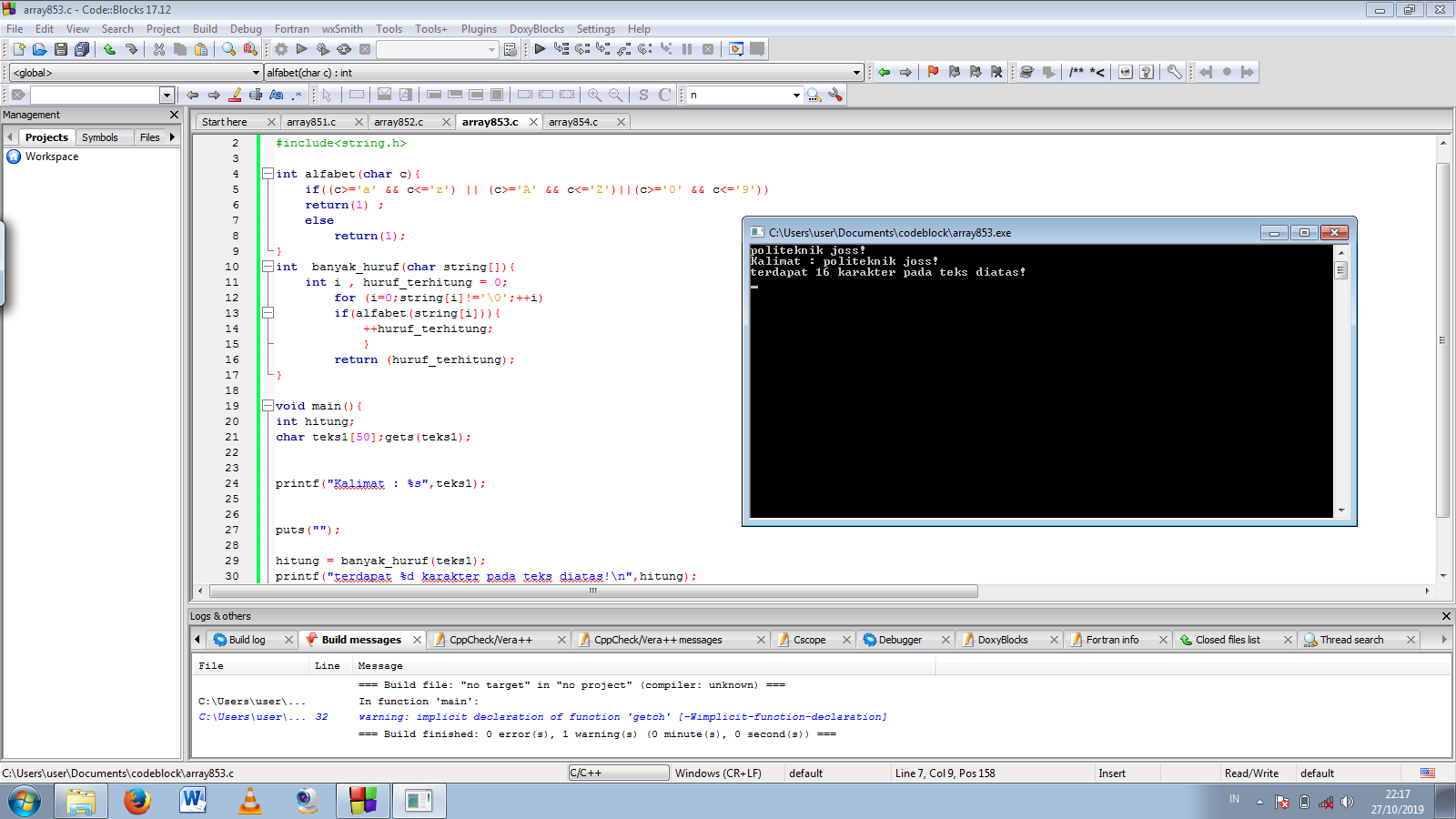Click the highlight marker pencil icon
Screen dimensions: 1456x819
235,95
